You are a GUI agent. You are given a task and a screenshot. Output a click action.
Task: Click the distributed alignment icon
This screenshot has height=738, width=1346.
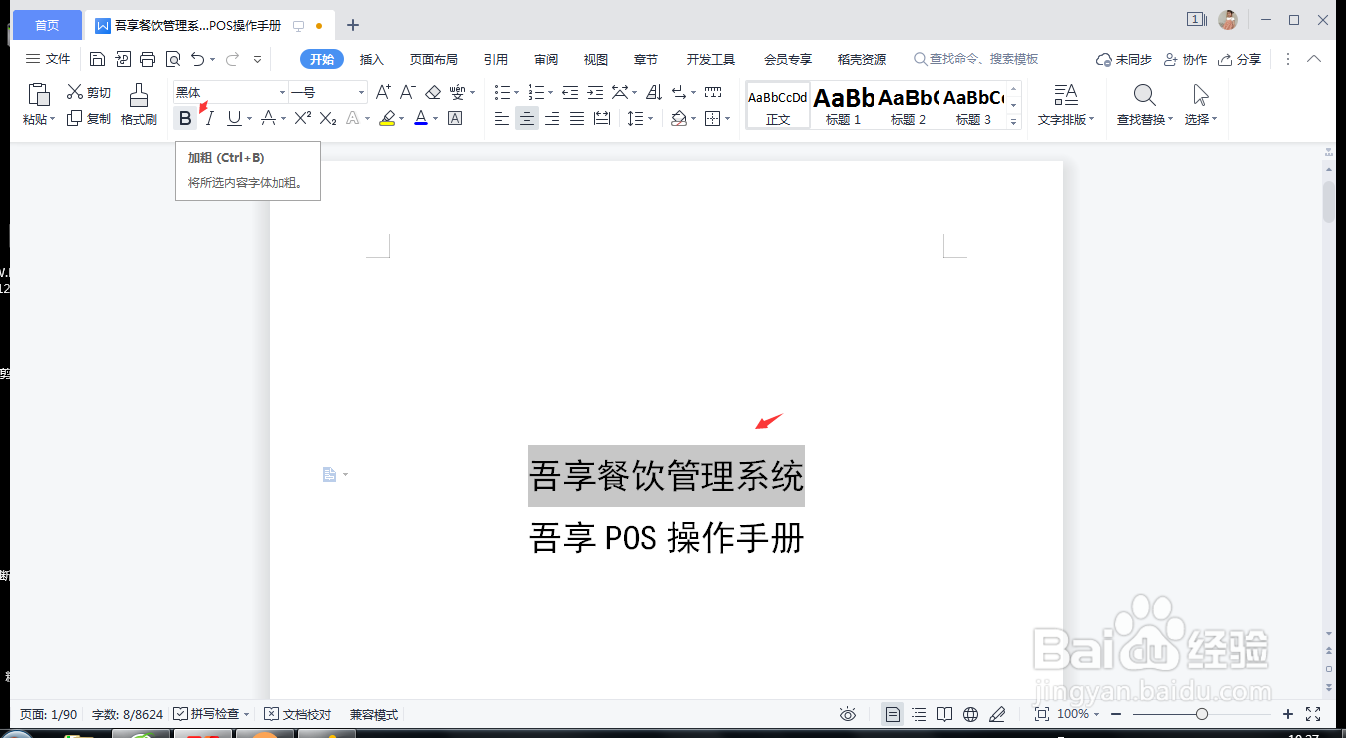[x=602, y=119]
